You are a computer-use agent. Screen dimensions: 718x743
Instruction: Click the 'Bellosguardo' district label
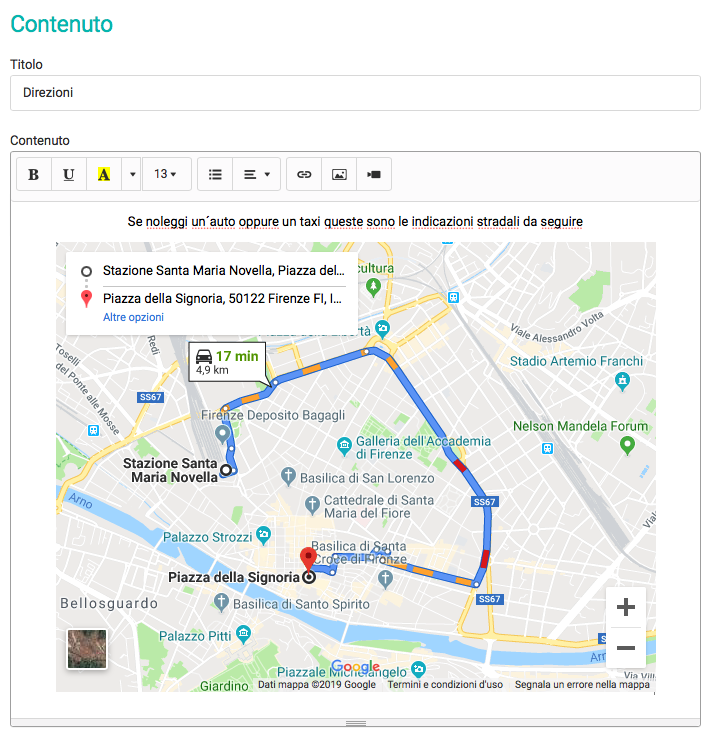pyautogui.click(x=109, y=603)
